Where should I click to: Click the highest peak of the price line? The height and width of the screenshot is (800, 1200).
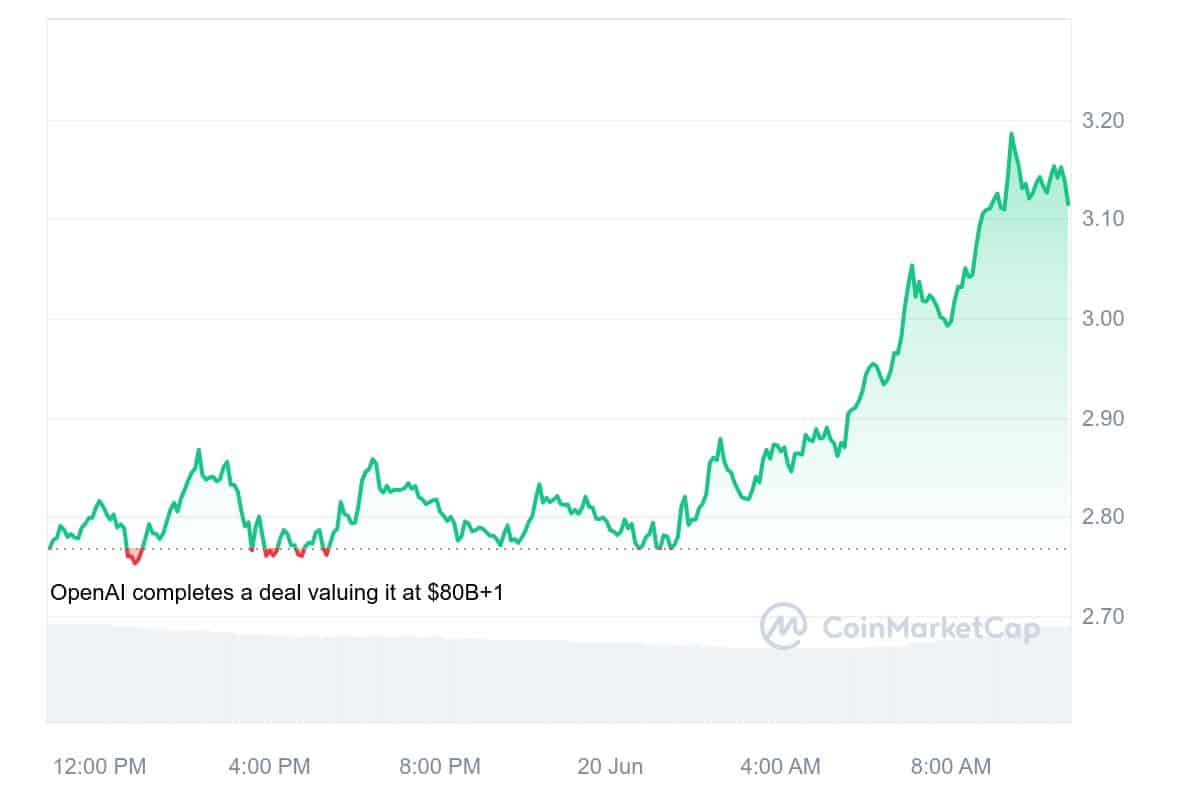pos(1011,133)
